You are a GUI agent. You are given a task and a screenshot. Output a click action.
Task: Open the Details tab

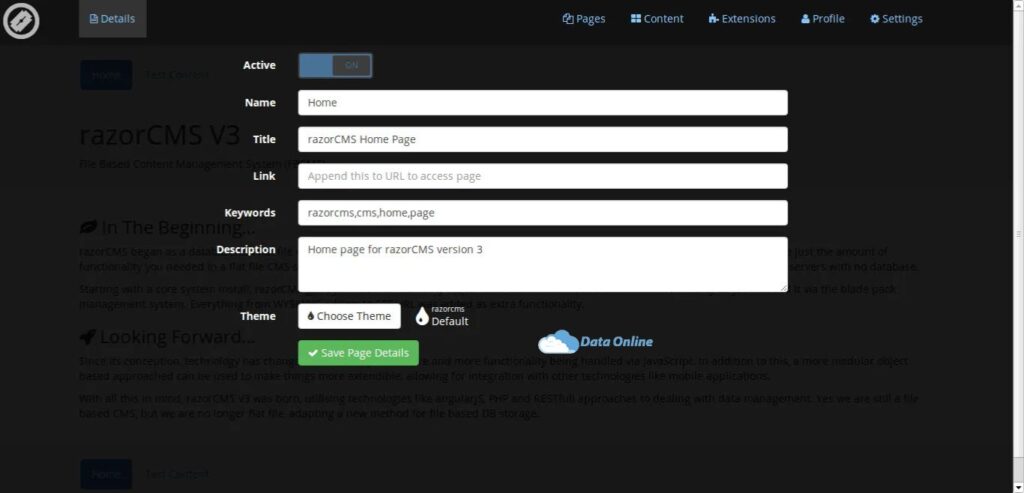(x=112, y=19)
